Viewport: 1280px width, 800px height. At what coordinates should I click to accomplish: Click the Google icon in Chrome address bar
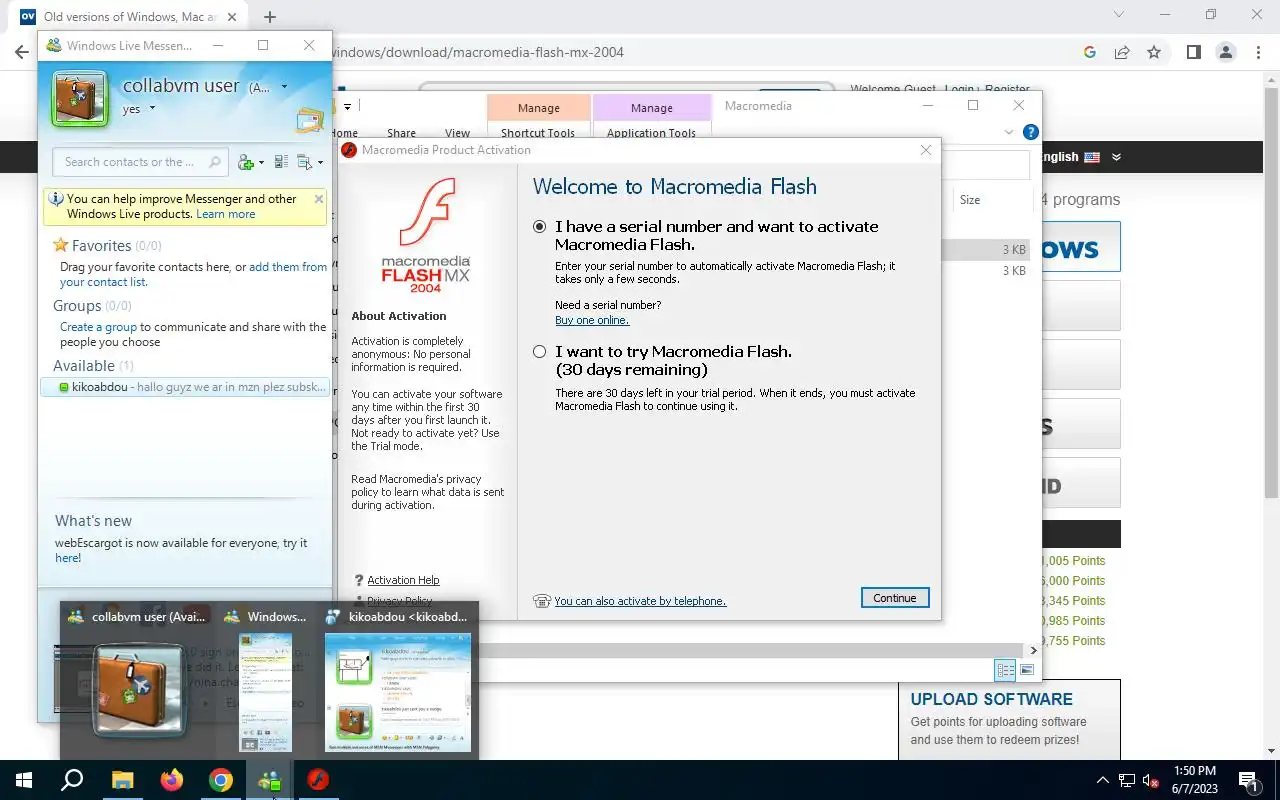tap(1090, 52)
